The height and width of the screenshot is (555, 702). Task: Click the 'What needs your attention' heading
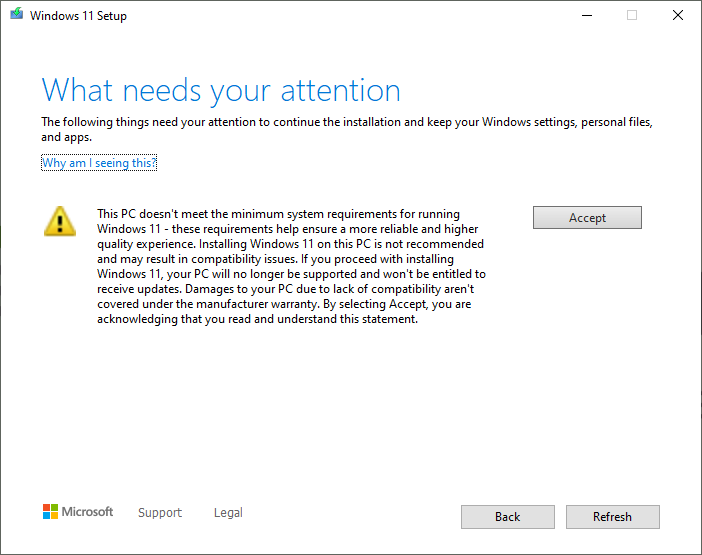click(x=221, y=91)
